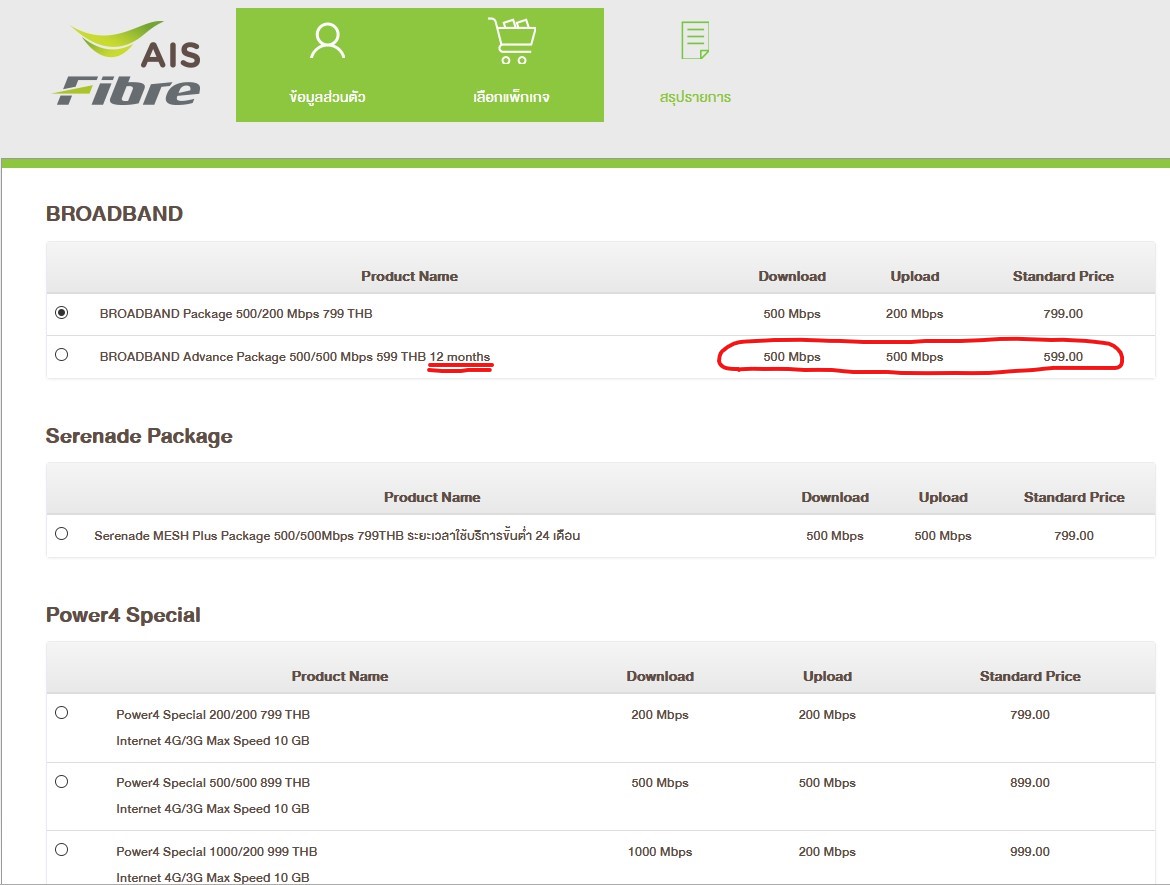
Task: Click the 899.00 standard price cell
Action: 1030,783
